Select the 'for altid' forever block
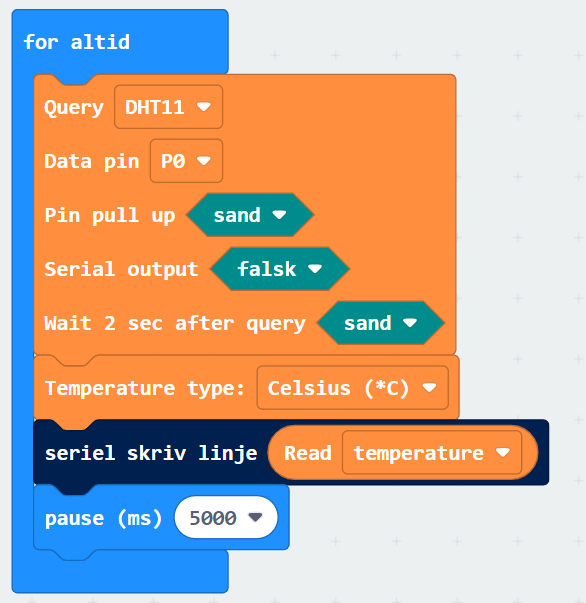Viewport: 586px width, 603px height. tap(77, 42)
